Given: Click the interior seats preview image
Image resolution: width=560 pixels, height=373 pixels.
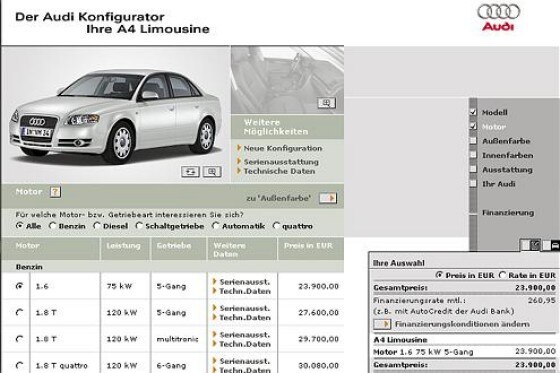Looking at the screenshot, I should (287, 79).
